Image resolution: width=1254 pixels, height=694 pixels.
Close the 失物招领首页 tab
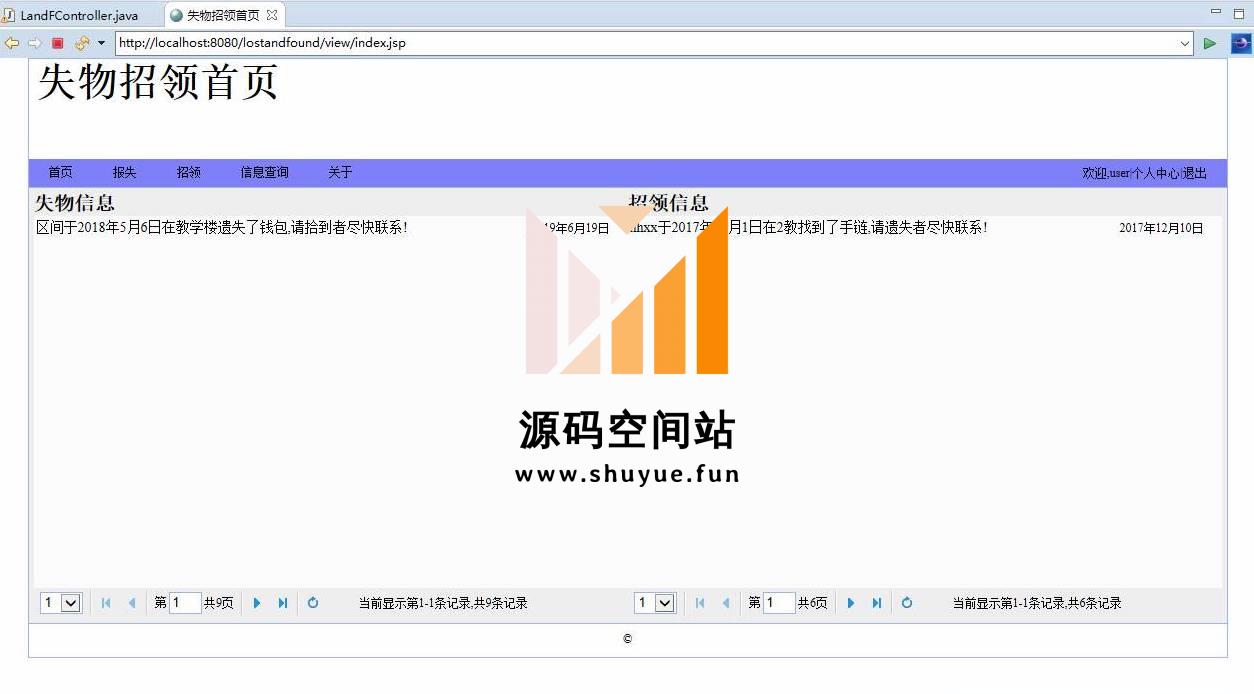[272, 15]
